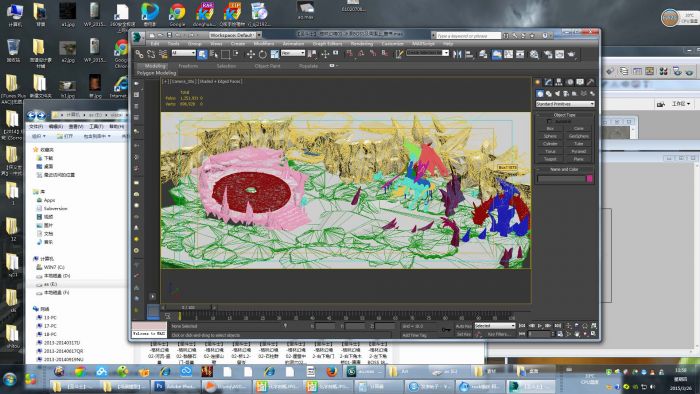
Task: Open the Named Selection Sets dropdown
Action: [428, 53]
